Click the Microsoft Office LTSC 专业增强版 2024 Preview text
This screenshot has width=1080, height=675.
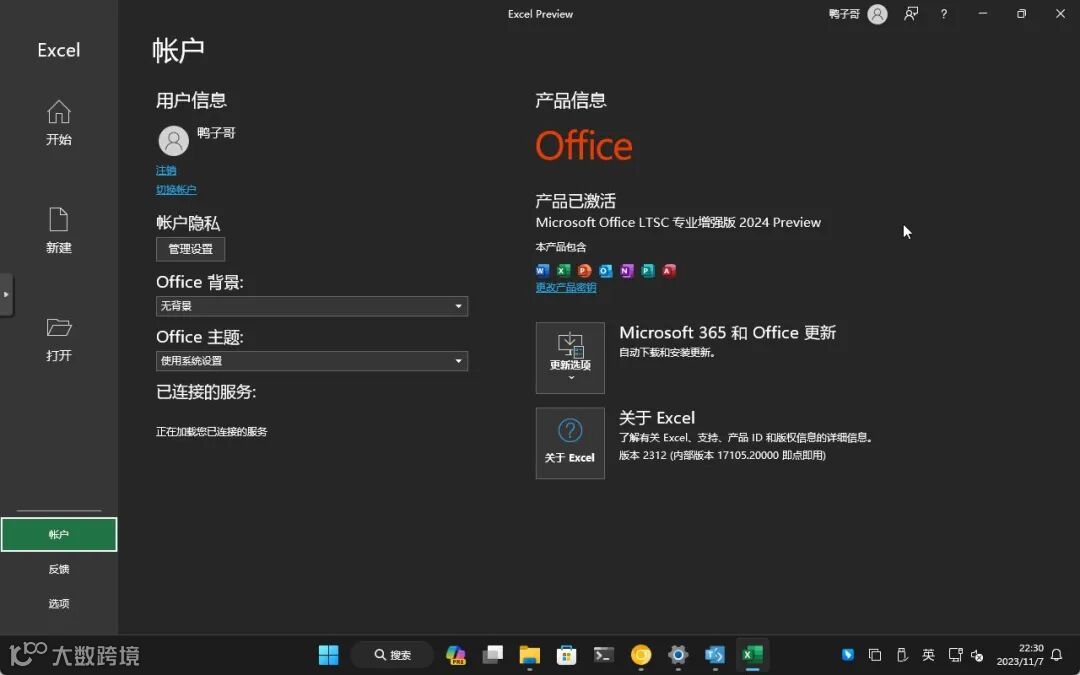[x=678, y=222]
